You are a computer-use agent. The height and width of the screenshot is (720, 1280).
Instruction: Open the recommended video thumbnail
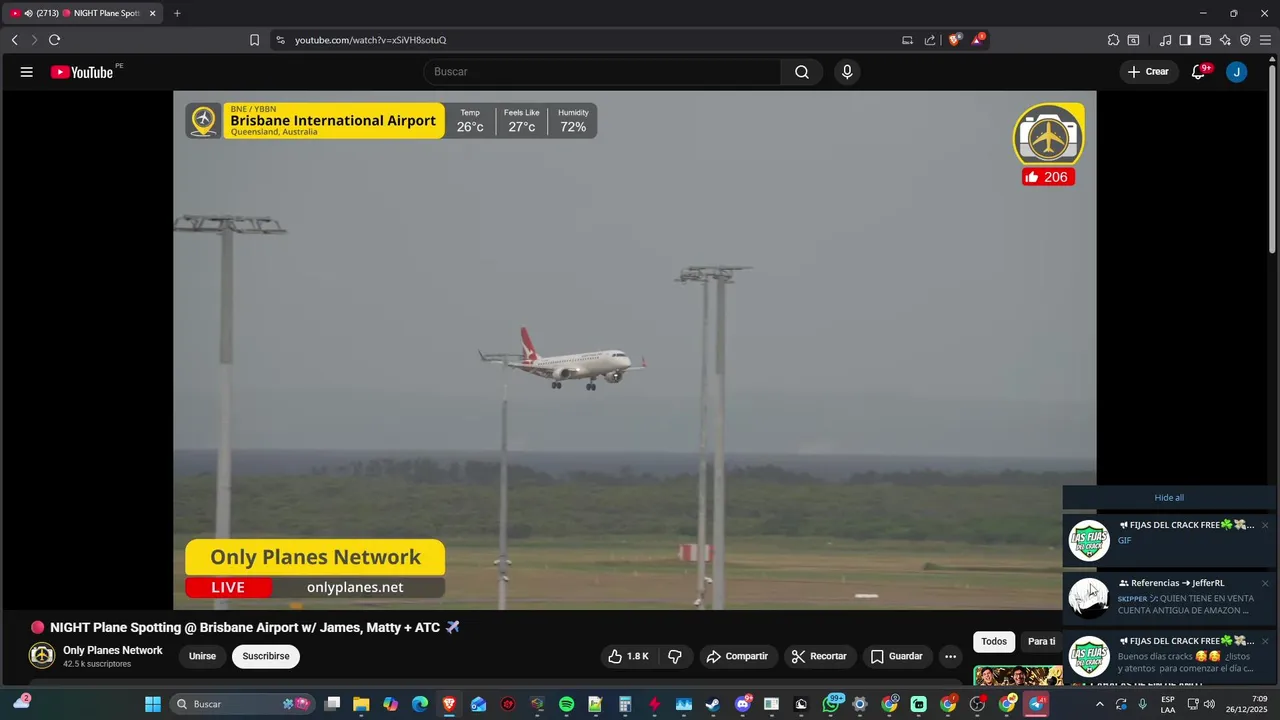coord(1018,676)
